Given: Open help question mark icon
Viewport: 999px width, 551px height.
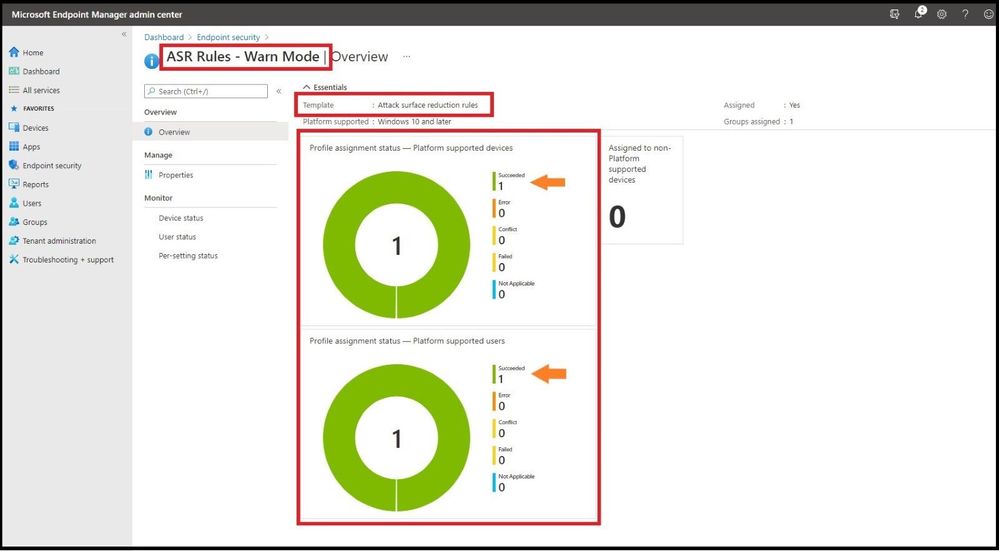Looking at the screenshot, I should (x=965, y=14).
